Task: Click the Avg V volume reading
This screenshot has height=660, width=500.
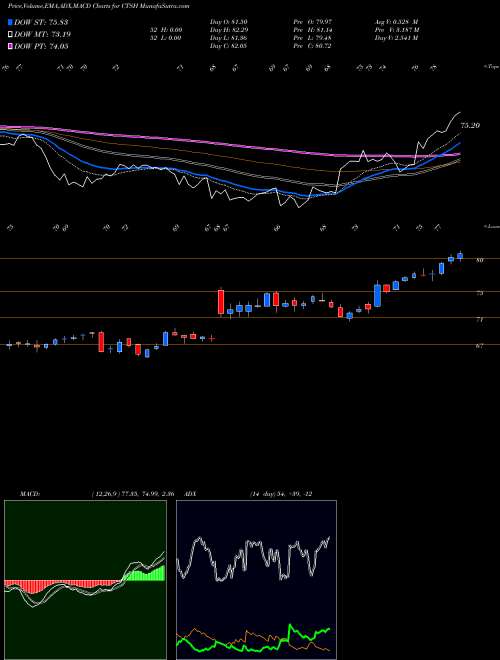Action: click(x=396, y=22)
